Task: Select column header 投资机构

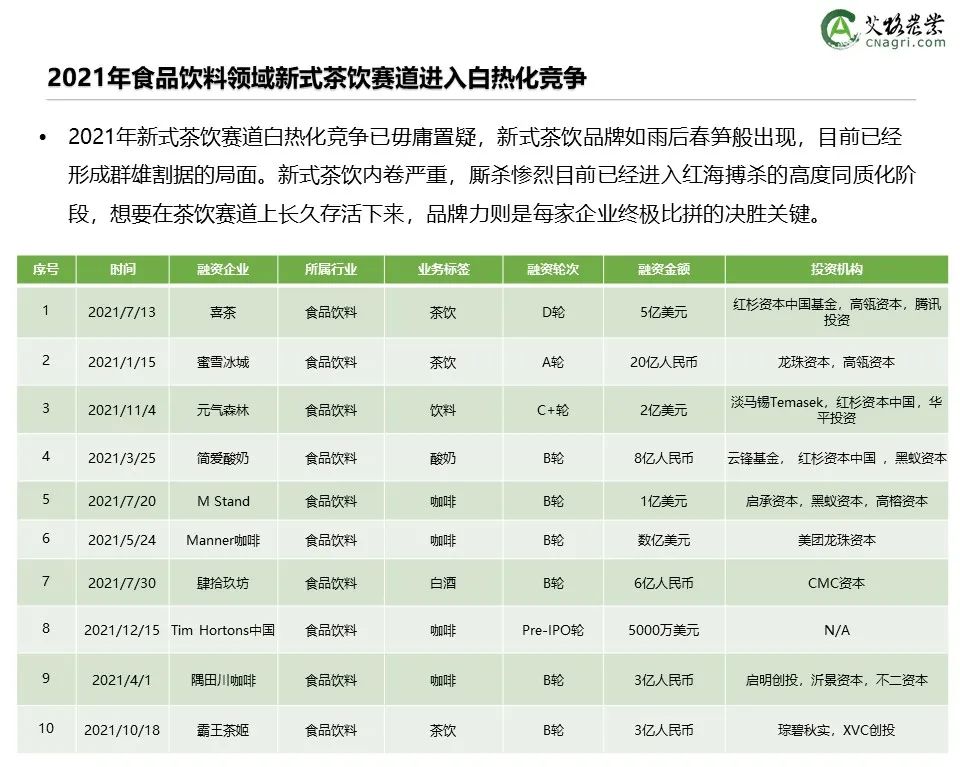Action: (x=836, y=269)
